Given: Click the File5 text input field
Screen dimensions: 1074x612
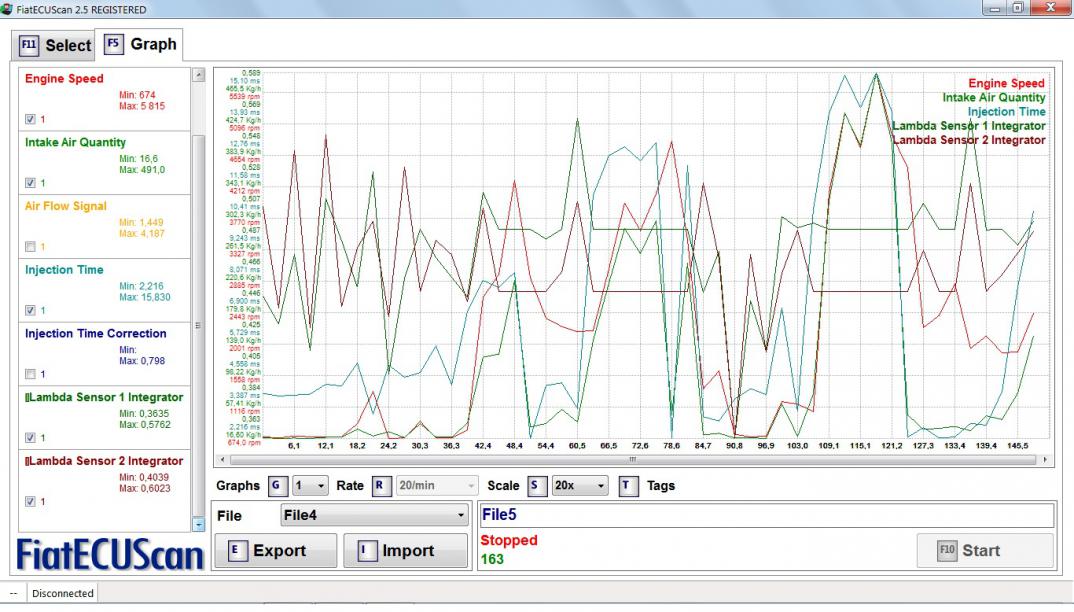Looking at the screenshot, I should tap(765, 515).
